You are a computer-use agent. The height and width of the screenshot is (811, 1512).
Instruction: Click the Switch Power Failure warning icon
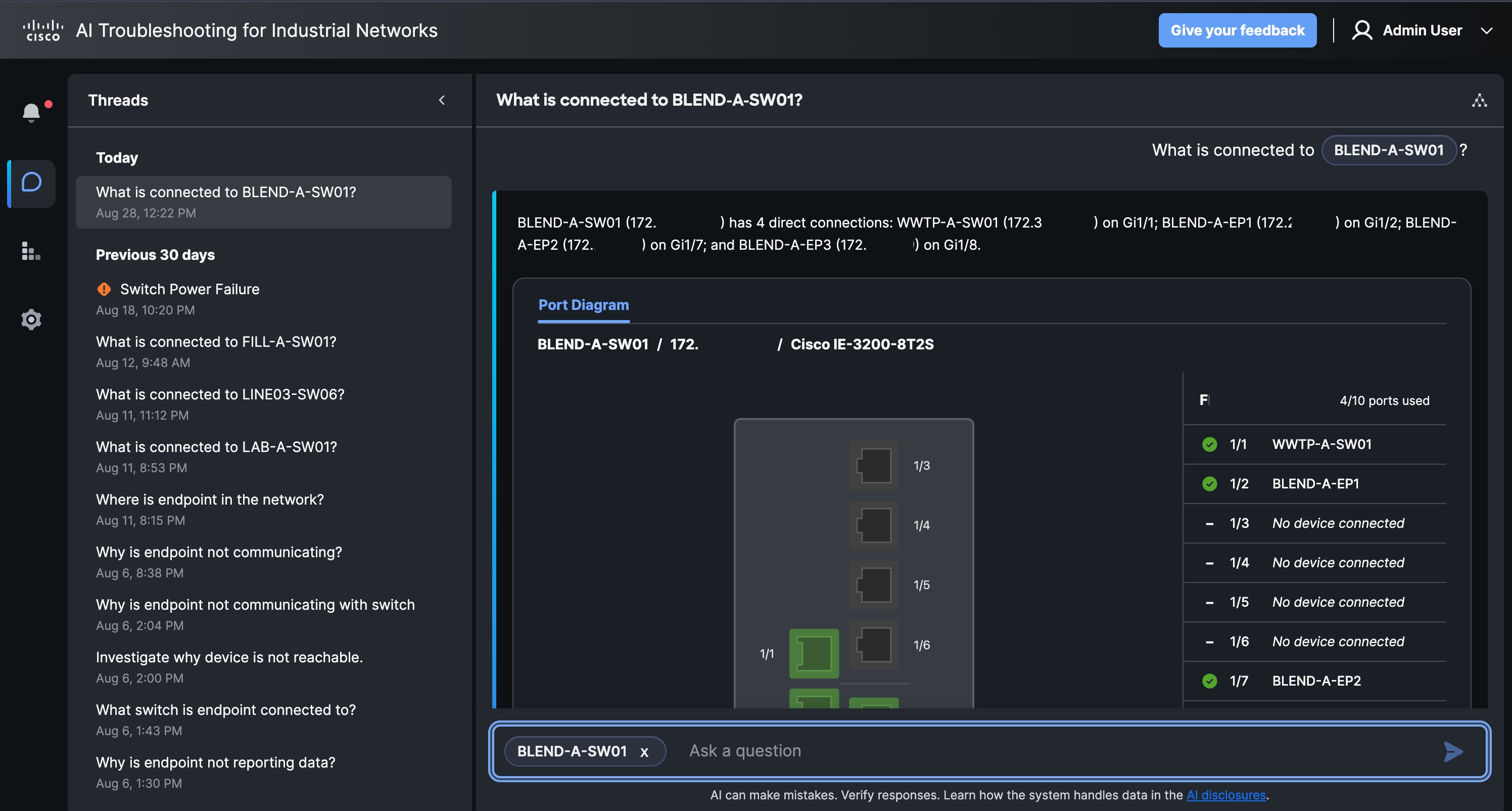click(104, 289)
